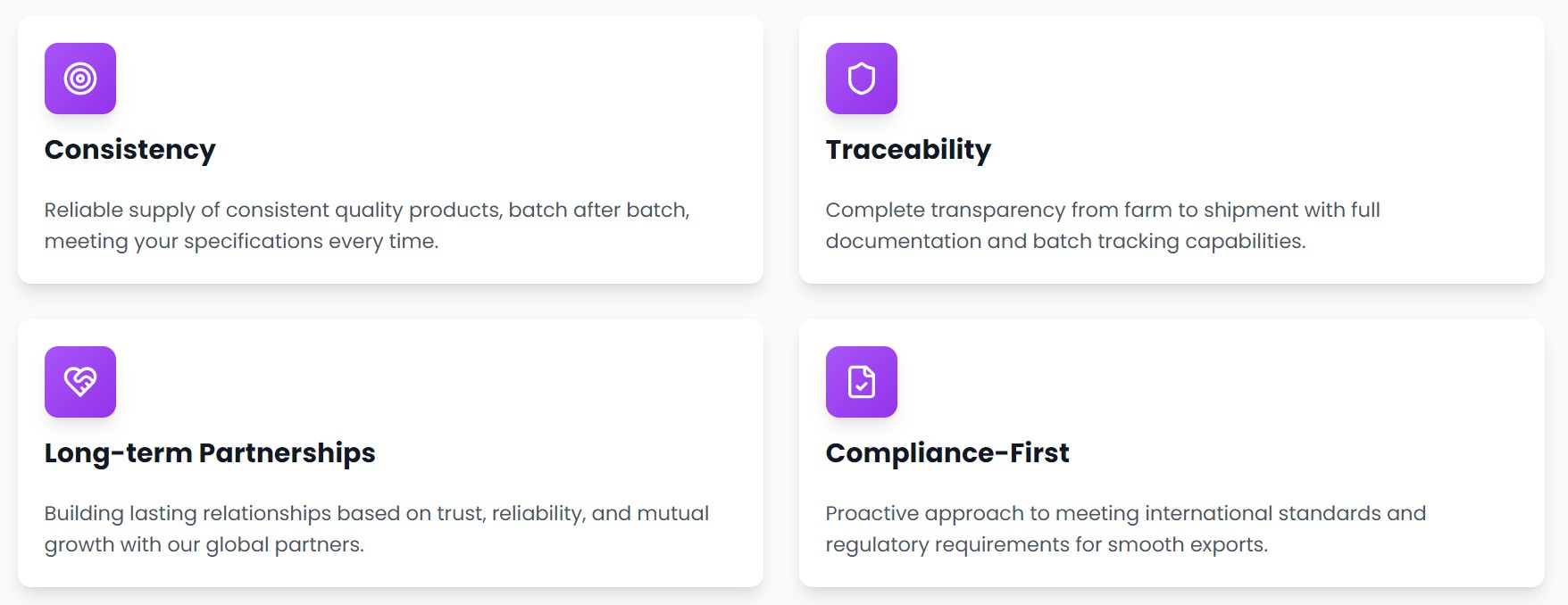Open the Long-term Partnerships heading
1568x605 pixels.
(x=210, y=452)
